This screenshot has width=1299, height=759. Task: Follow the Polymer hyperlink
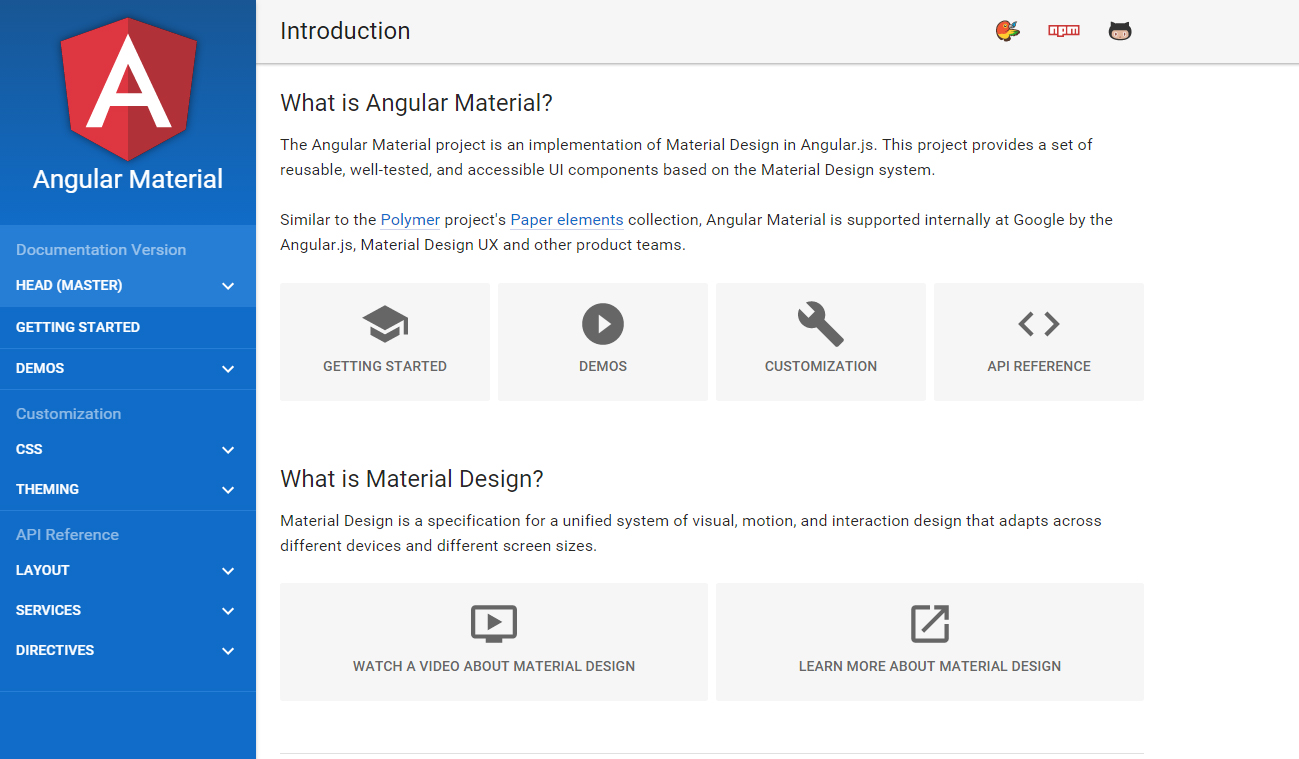coord(410,220)
